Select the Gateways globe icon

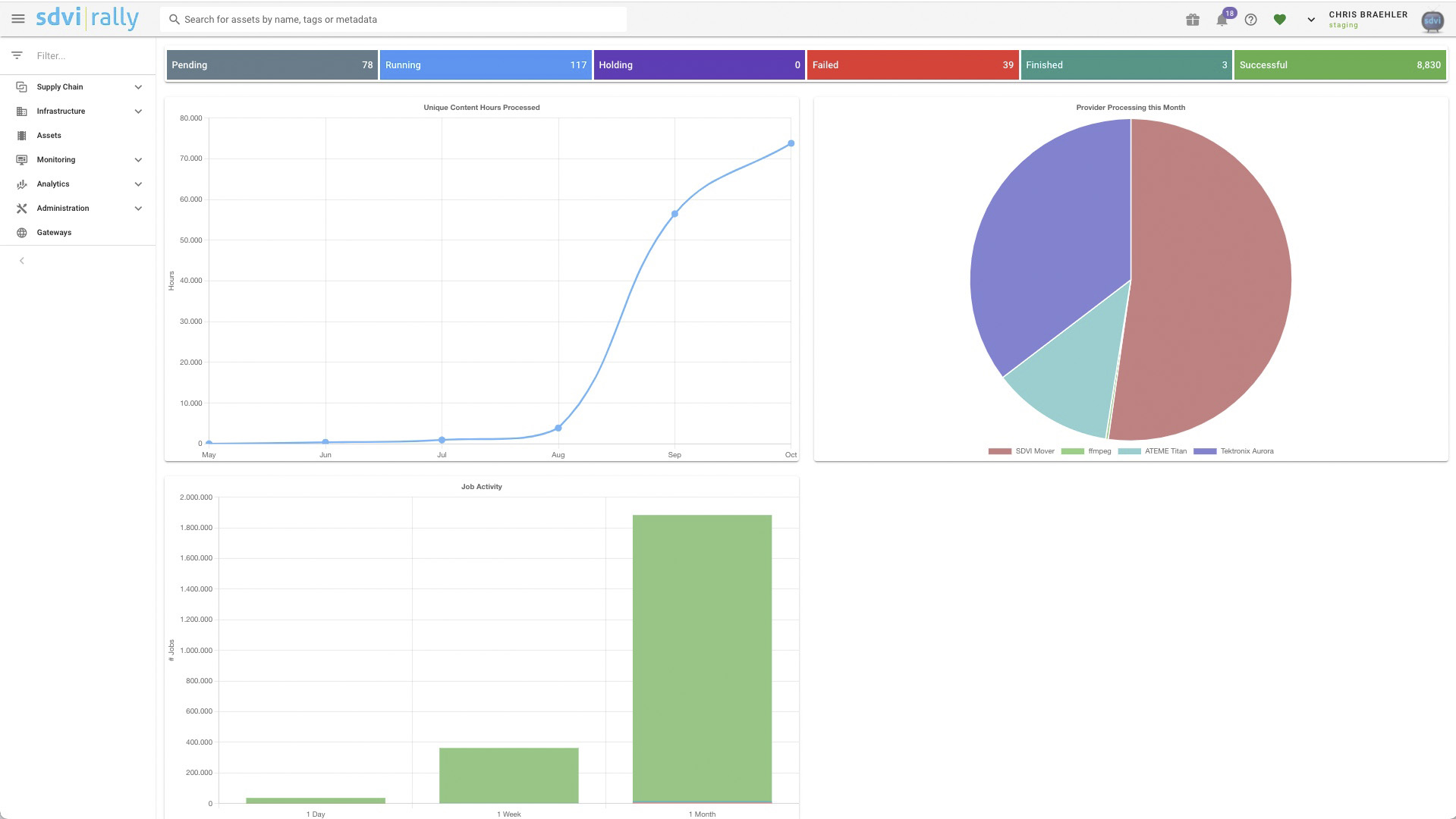pos(20,232)
